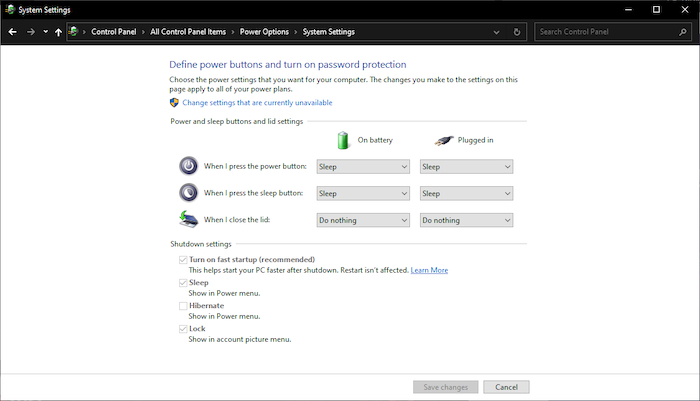
Task: Toggle Turn on fast startup checkbox
Action: (x=183, y=260)
